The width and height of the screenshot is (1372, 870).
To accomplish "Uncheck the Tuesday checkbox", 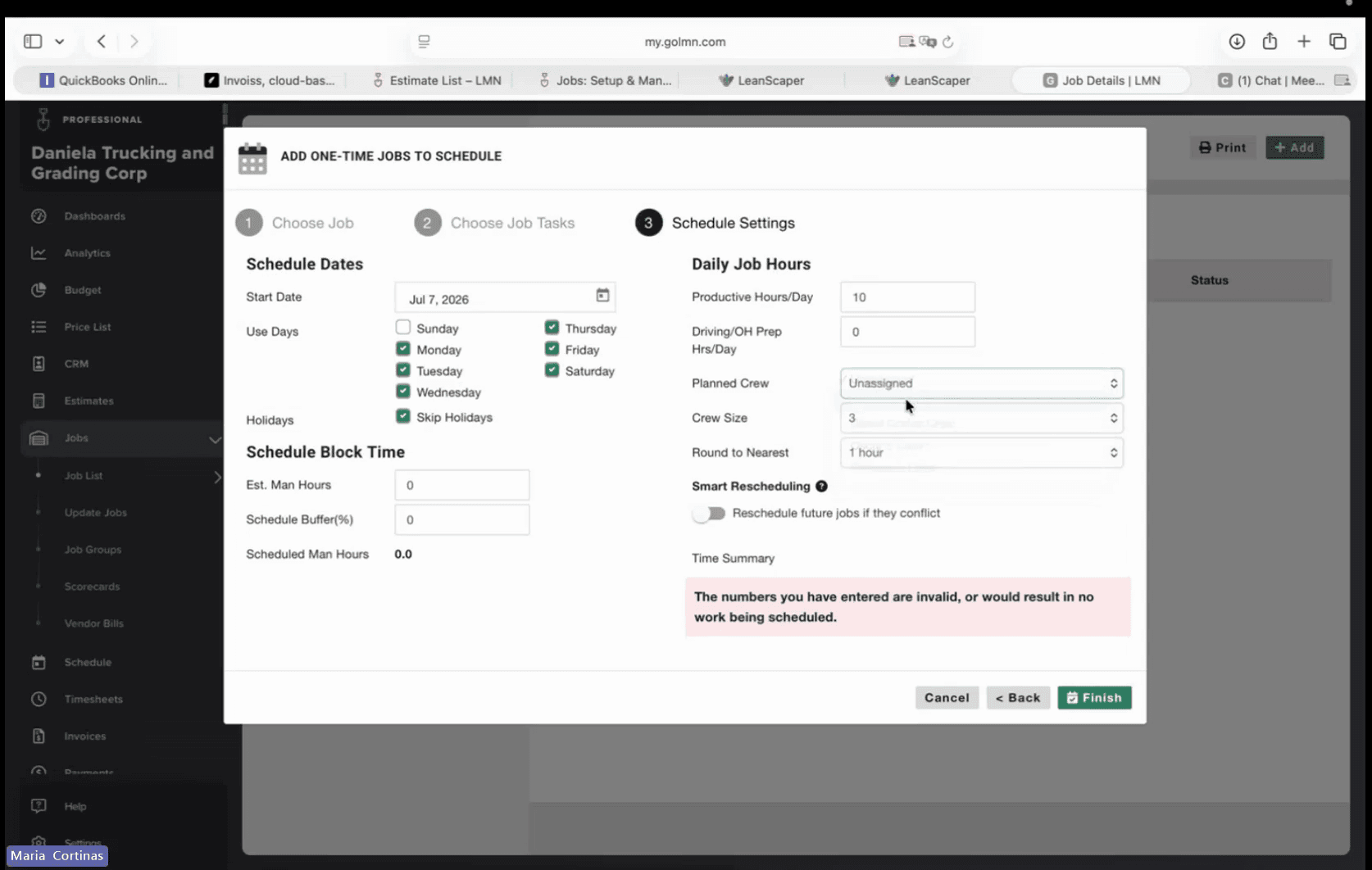I will point(403,369).
